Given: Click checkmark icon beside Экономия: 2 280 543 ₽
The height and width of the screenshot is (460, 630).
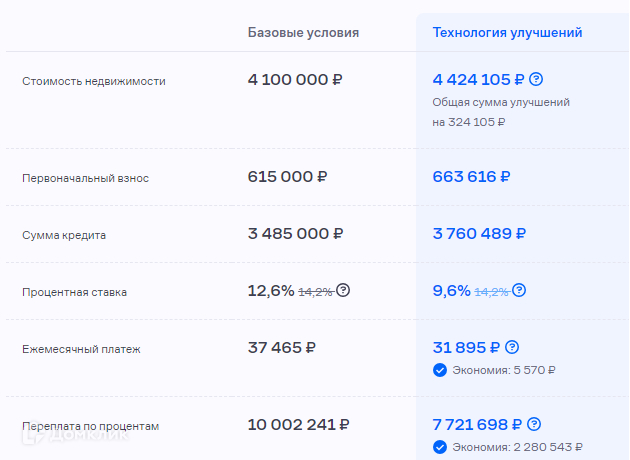Looking at the screenshot, I should [x=440, y=447].
